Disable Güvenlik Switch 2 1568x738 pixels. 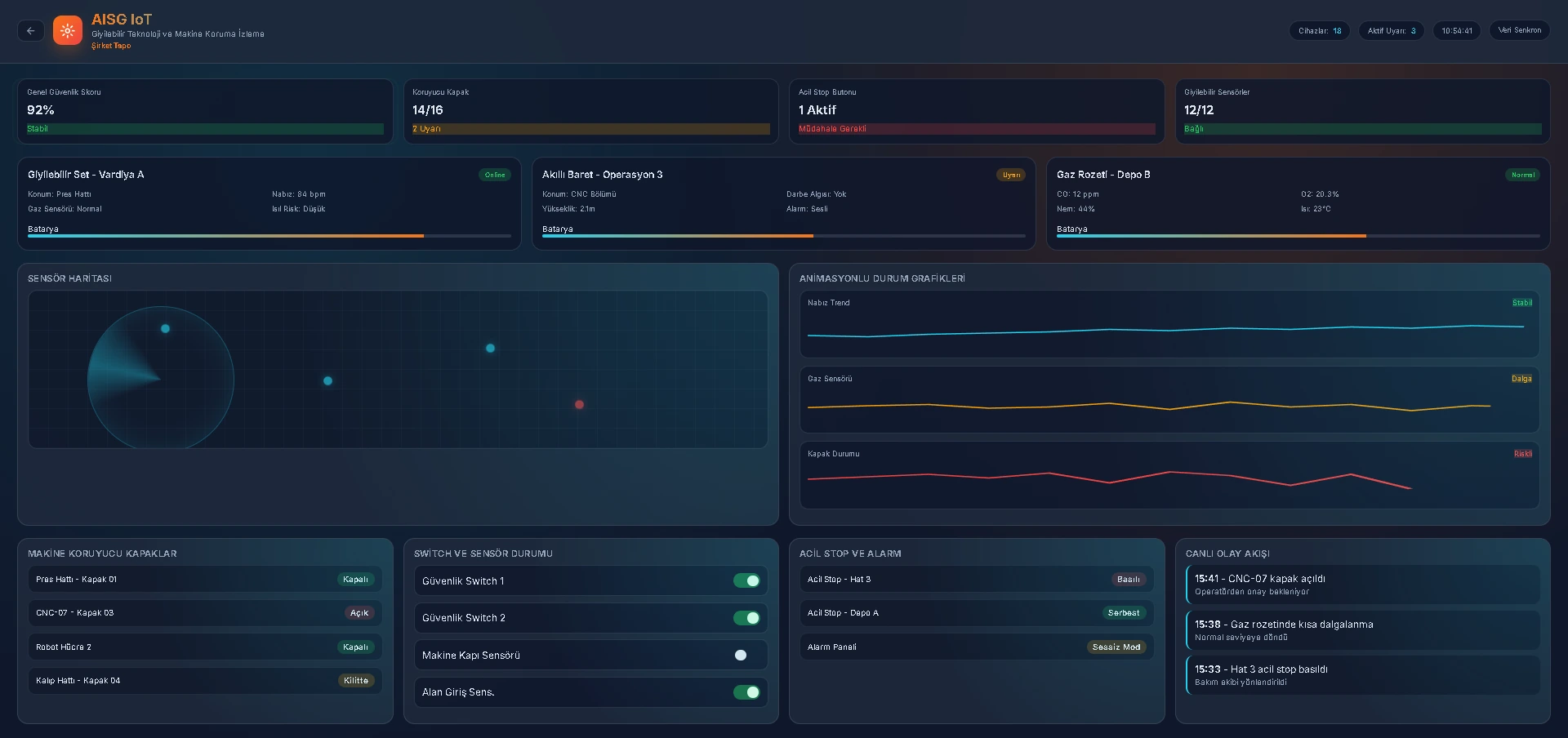click(746, 618)
